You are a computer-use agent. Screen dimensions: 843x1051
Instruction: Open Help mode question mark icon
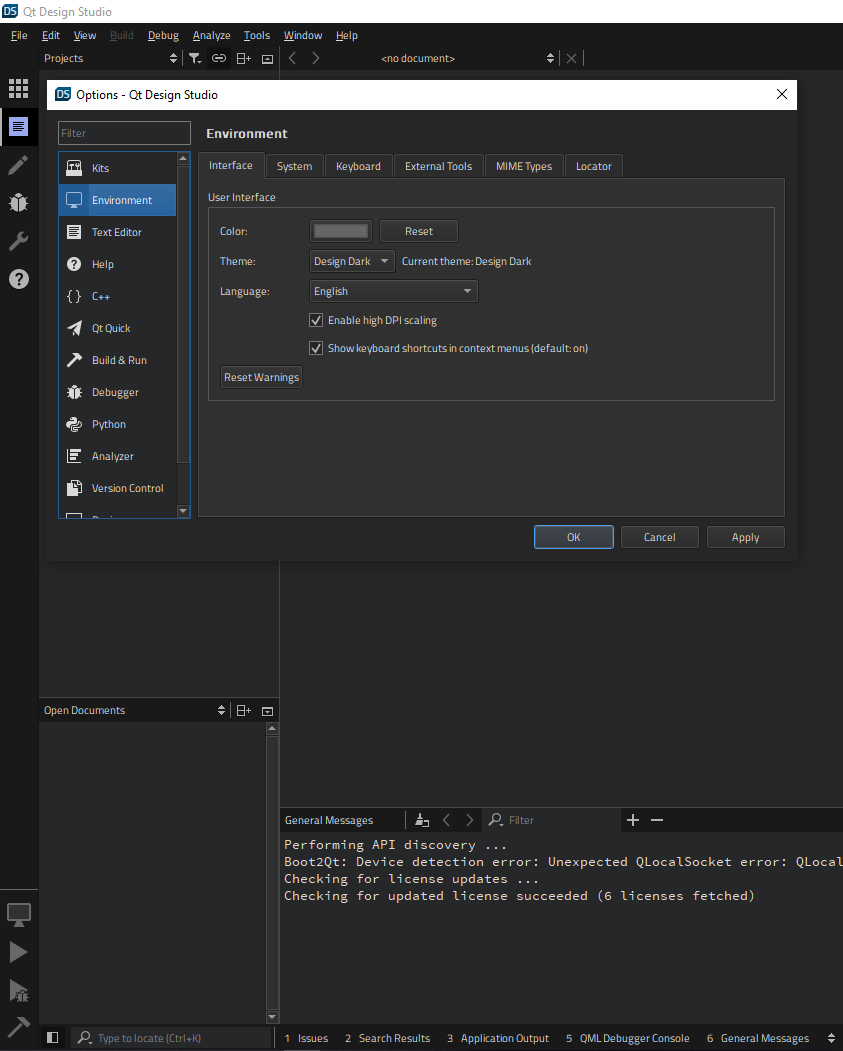point(18,279)
